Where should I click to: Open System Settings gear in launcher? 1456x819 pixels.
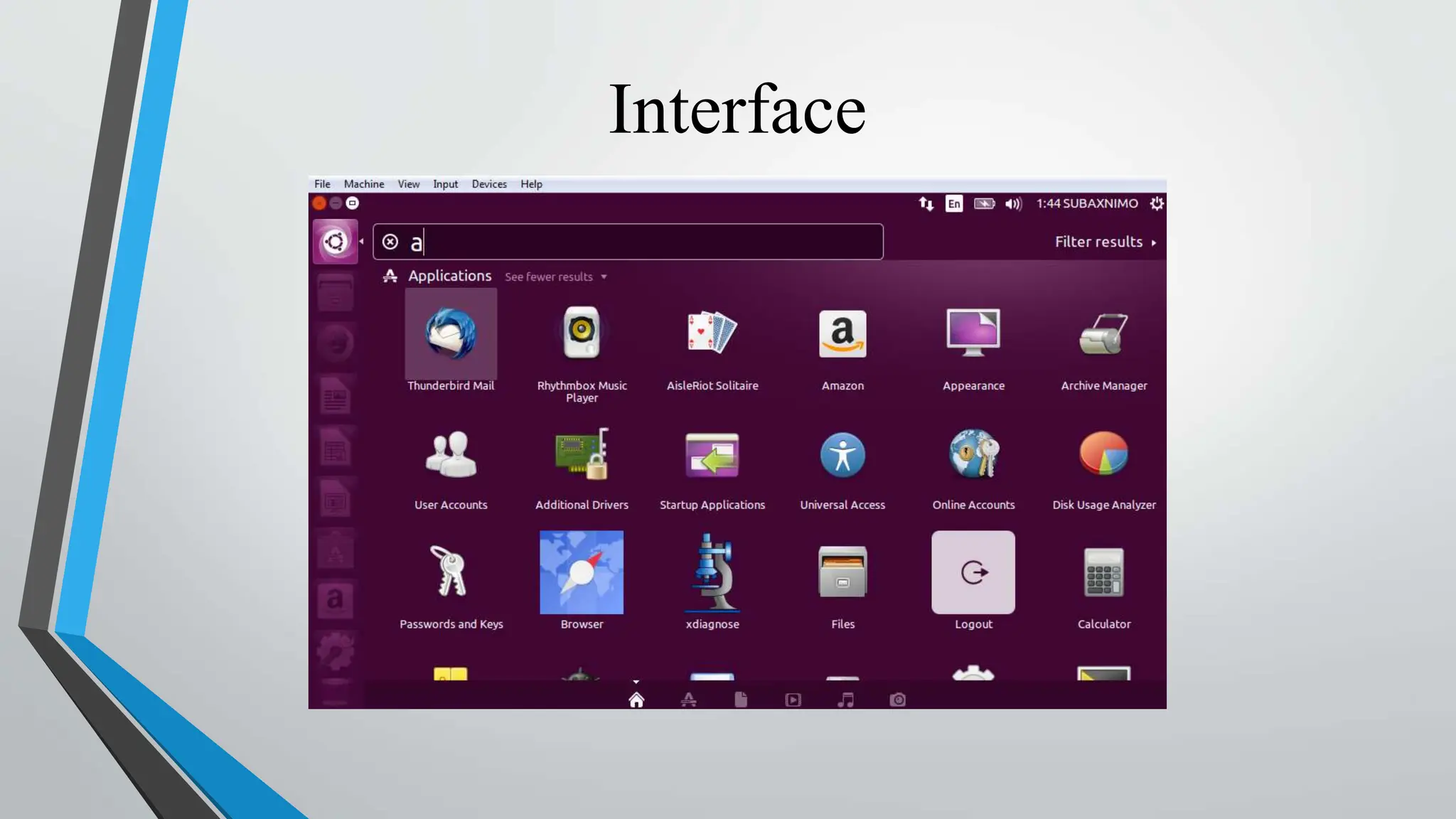(335, 651)
